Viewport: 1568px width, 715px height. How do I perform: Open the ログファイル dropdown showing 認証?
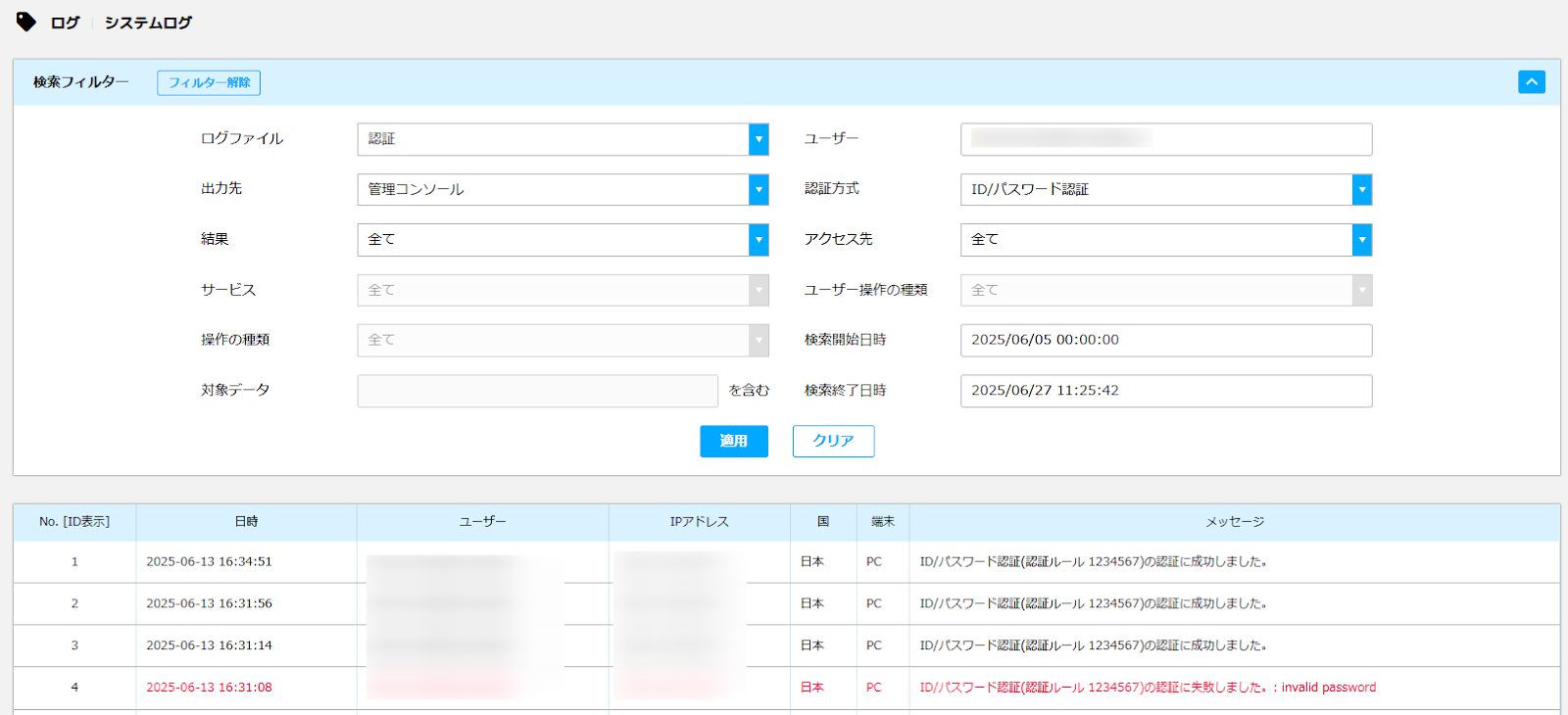point(563,139)
